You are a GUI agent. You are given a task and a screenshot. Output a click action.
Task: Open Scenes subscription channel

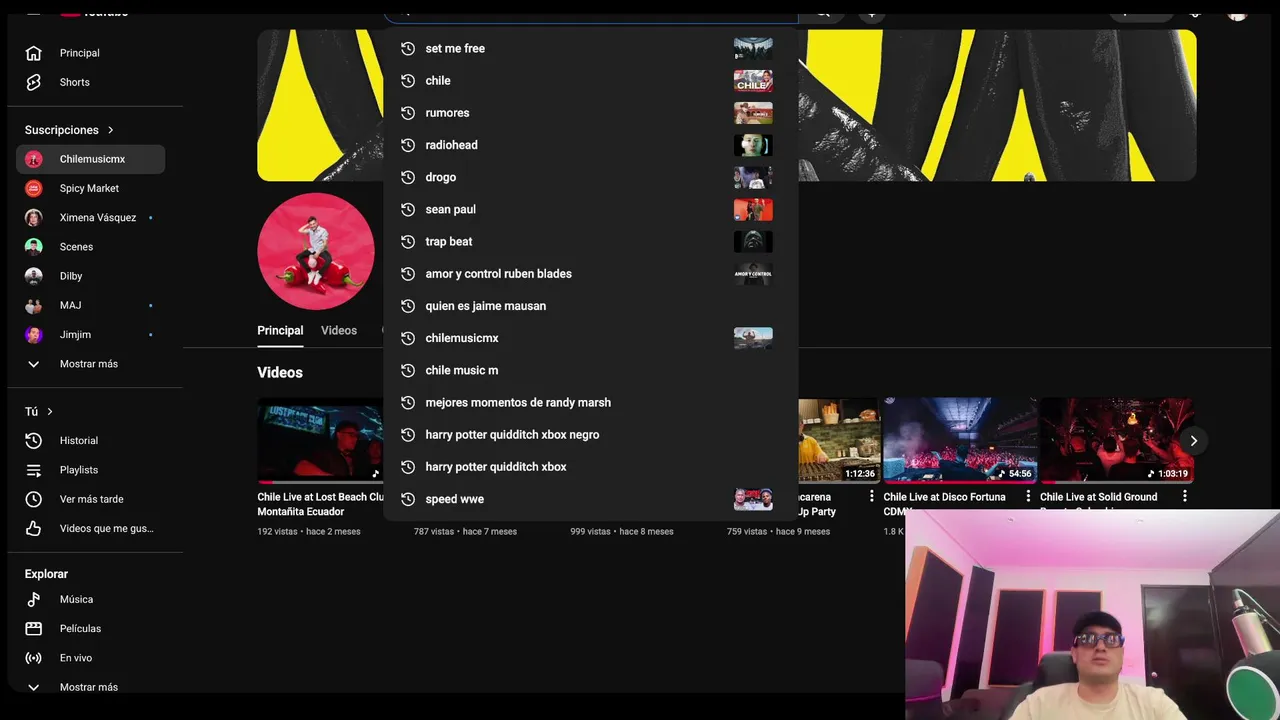pyautogui.click(x=90, y=246)
